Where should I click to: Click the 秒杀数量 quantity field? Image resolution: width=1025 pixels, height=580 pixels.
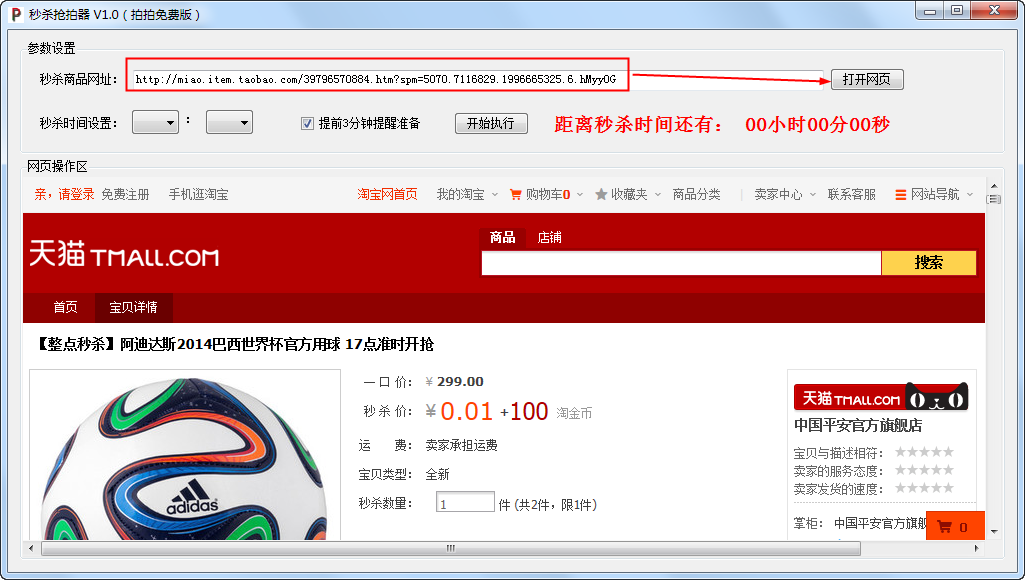[x=465, y=502]
